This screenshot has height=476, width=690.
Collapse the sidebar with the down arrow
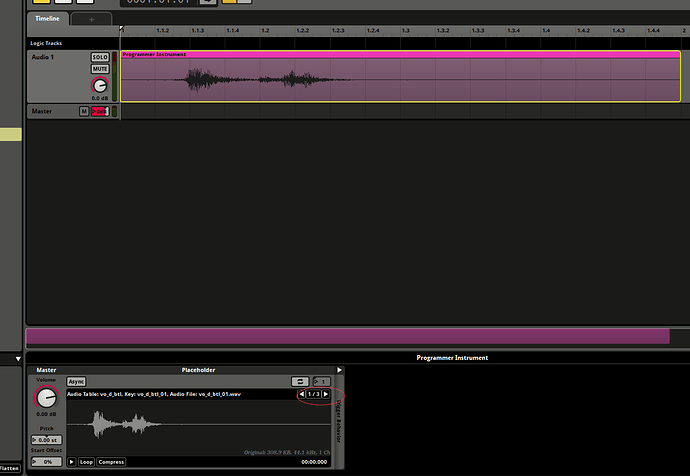(18, 359)
